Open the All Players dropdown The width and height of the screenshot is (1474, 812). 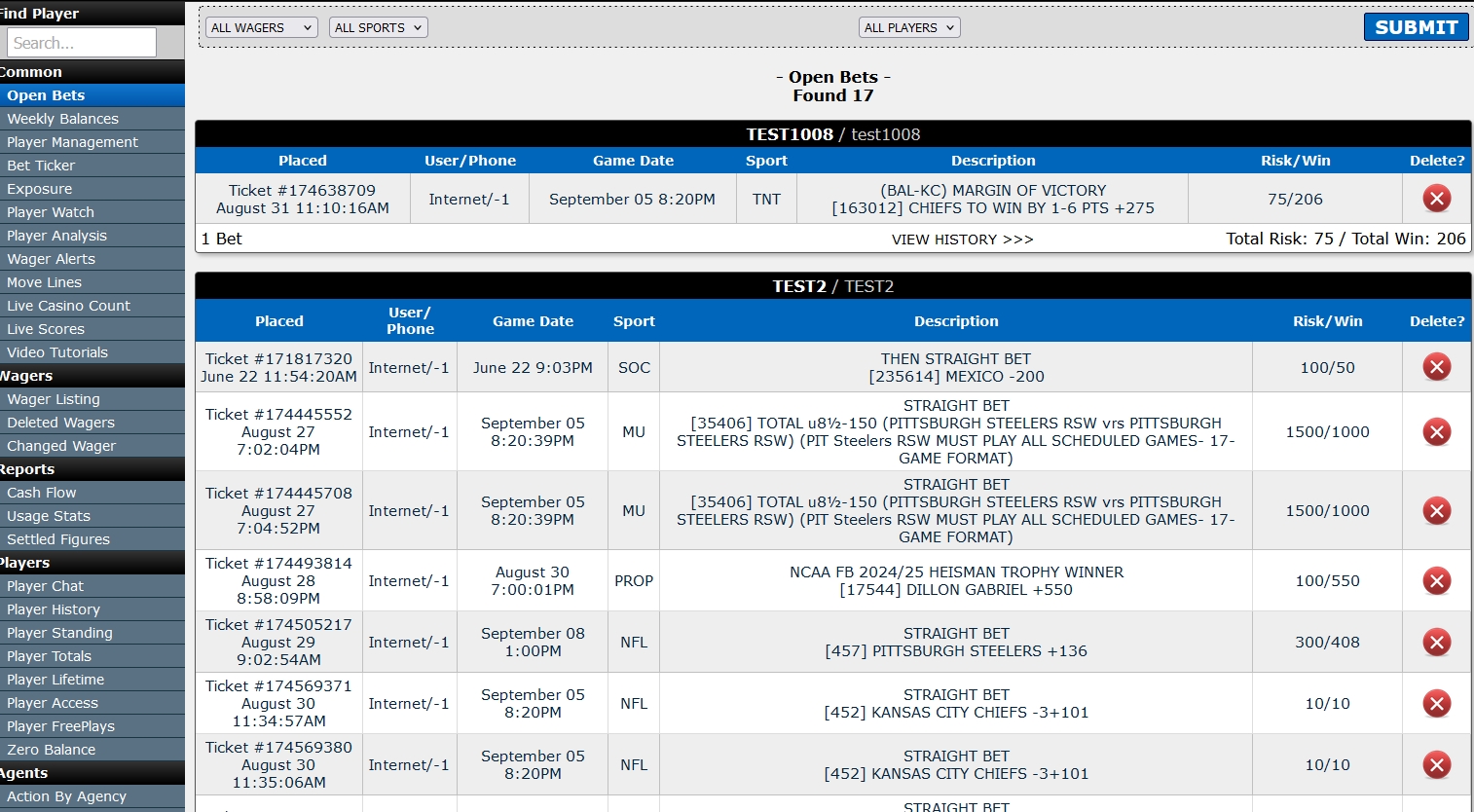tap(909, 27)
